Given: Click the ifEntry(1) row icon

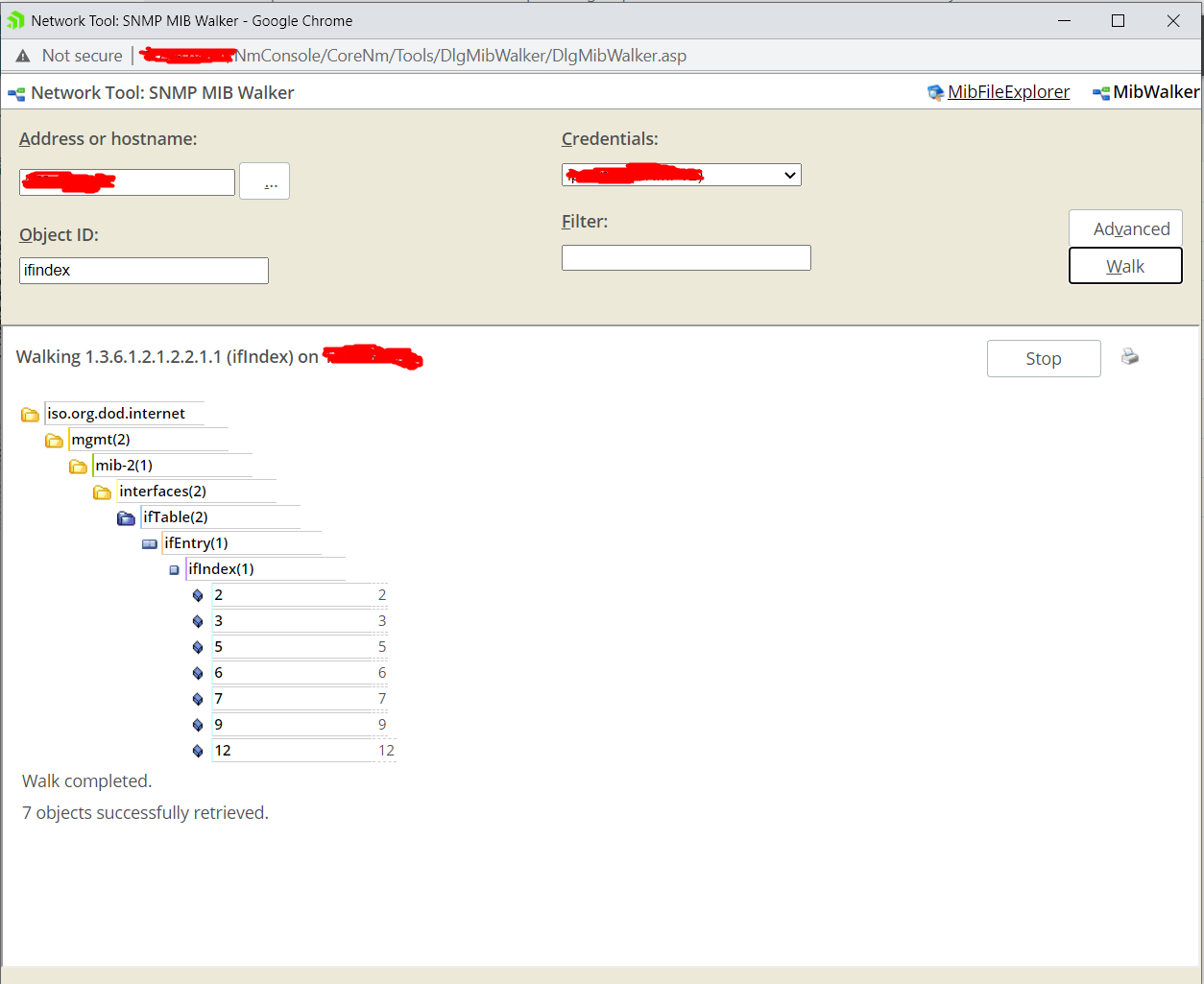Looking at the screenshot, I should pos(150,544).
